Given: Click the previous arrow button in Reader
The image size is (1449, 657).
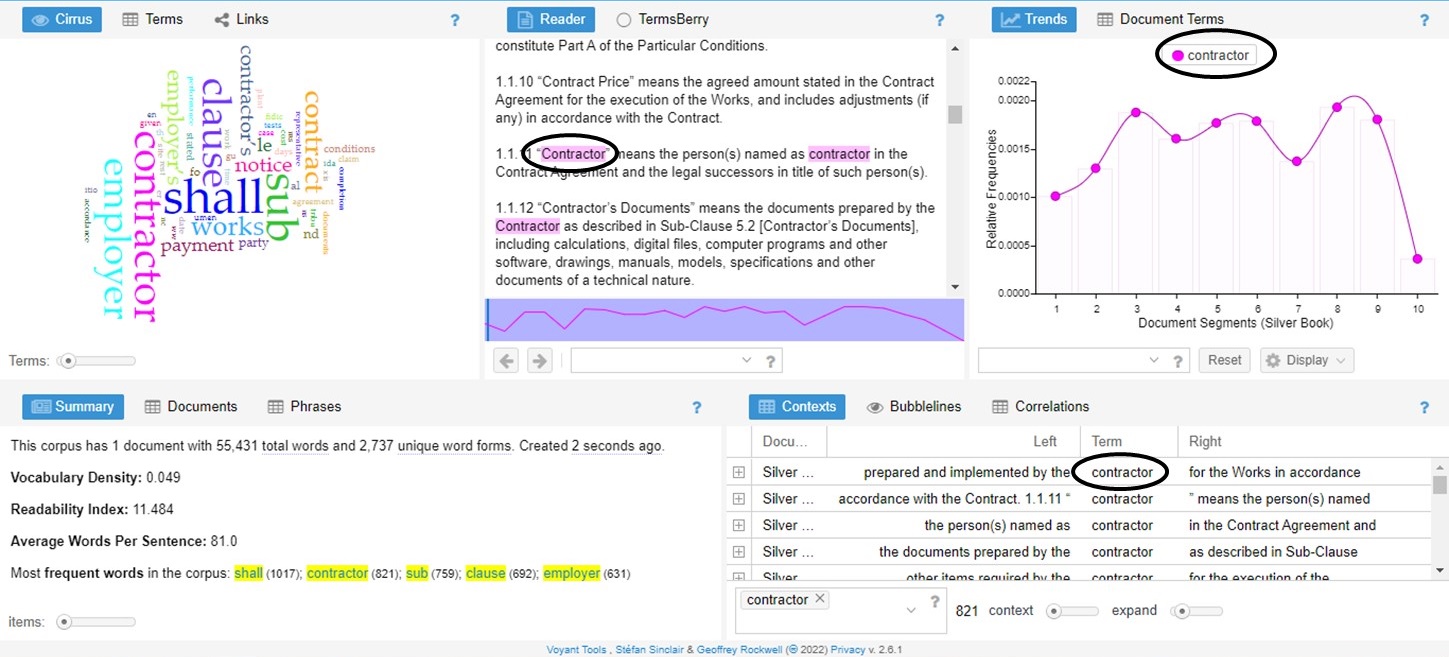Looking at the screenshot, I should (507, 361).
